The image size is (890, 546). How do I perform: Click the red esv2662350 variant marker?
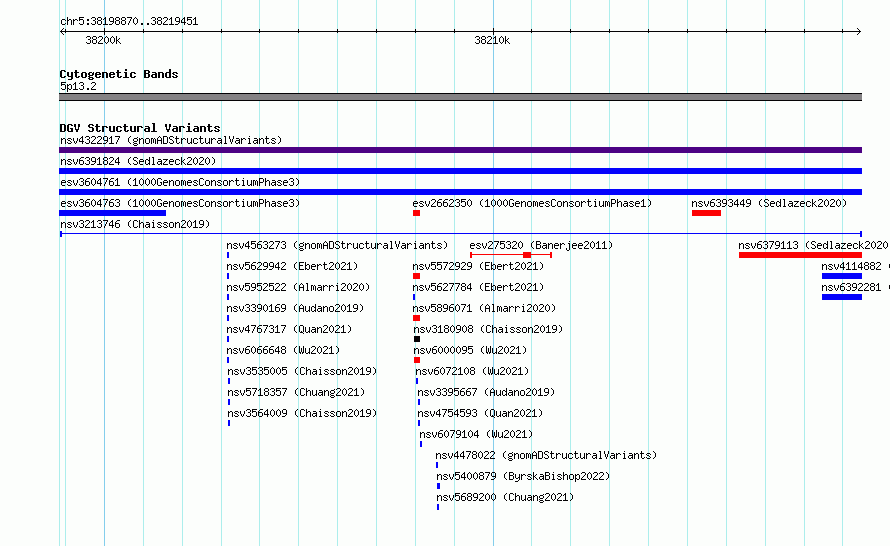(417, 213)
